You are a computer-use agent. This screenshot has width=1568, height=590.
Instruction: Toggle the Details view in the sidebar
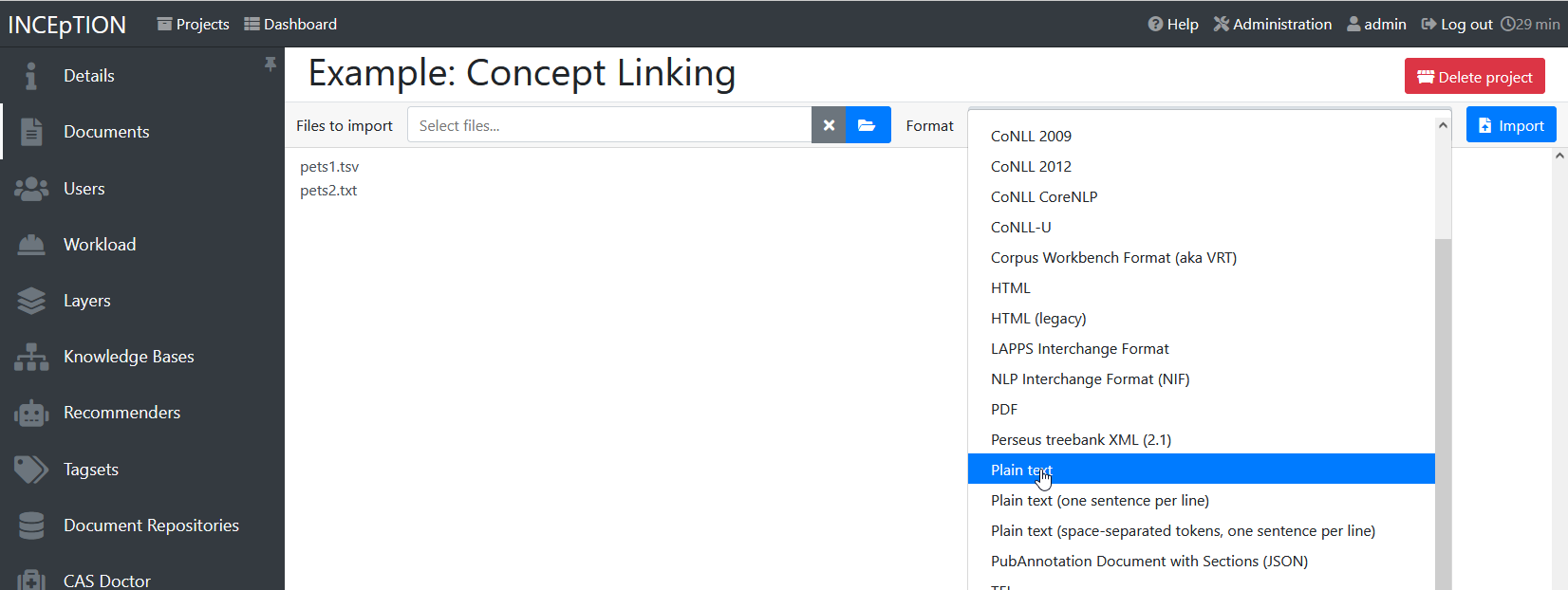pyautogui.click(x=89, y=75)
